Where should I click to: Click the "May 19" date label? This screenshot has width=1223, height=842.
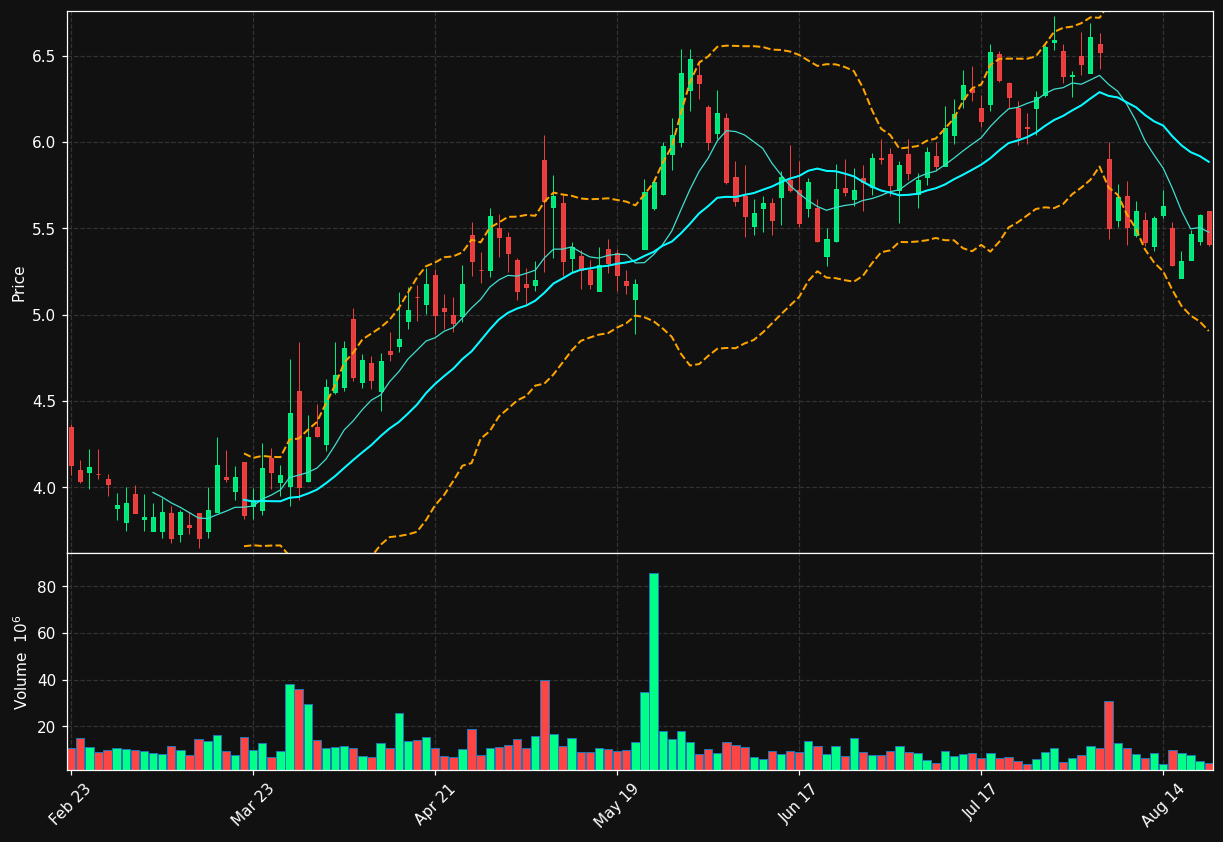615,807
